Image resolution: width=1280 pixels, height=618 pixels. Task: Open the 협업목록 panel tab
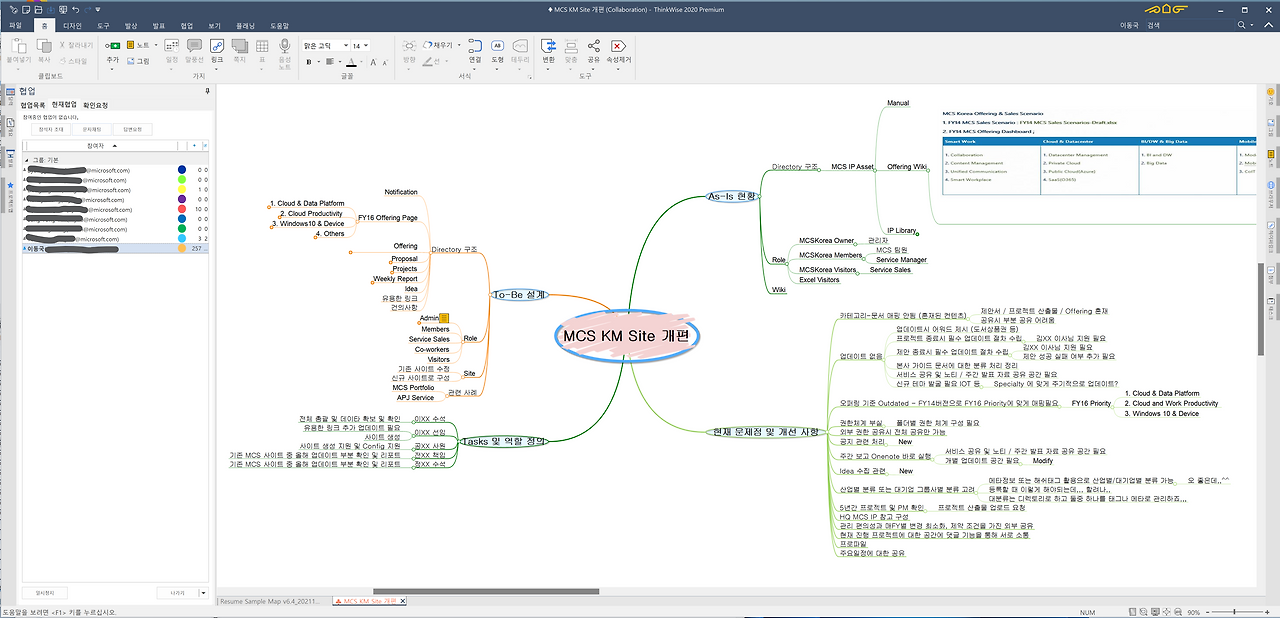pyautogui.click(x=33, y=105)
